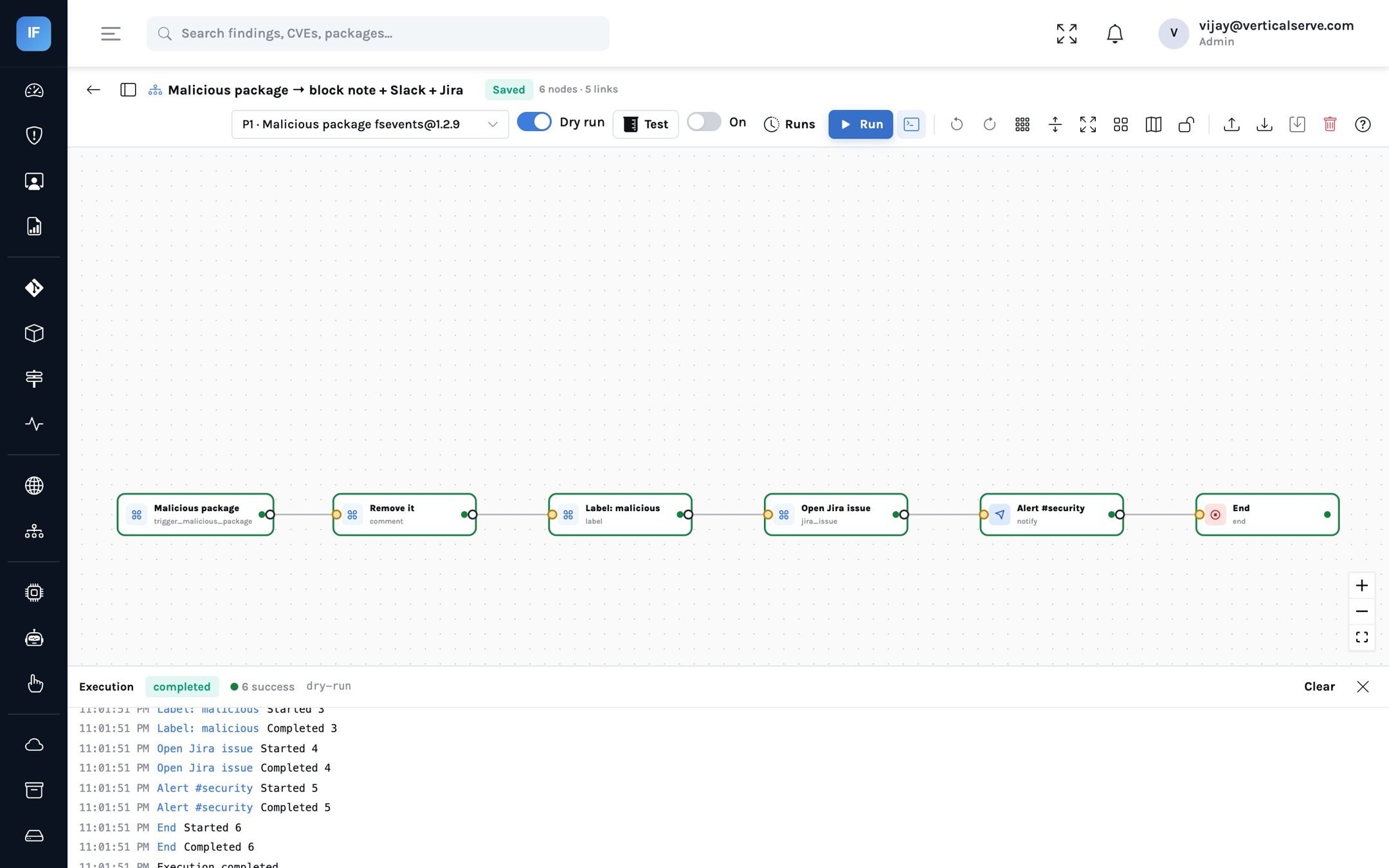Viewport: 1389px width, 868px height.
Task: Open the activity pulse sidebar icon
Action: coord(34,424)
